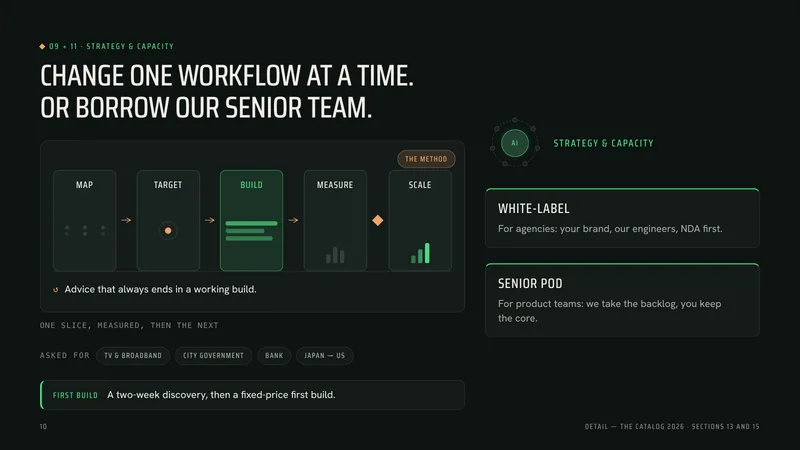Click the green bar chart in SCALE
Viewport: 800px width, 450px height.
coord(420,253)
